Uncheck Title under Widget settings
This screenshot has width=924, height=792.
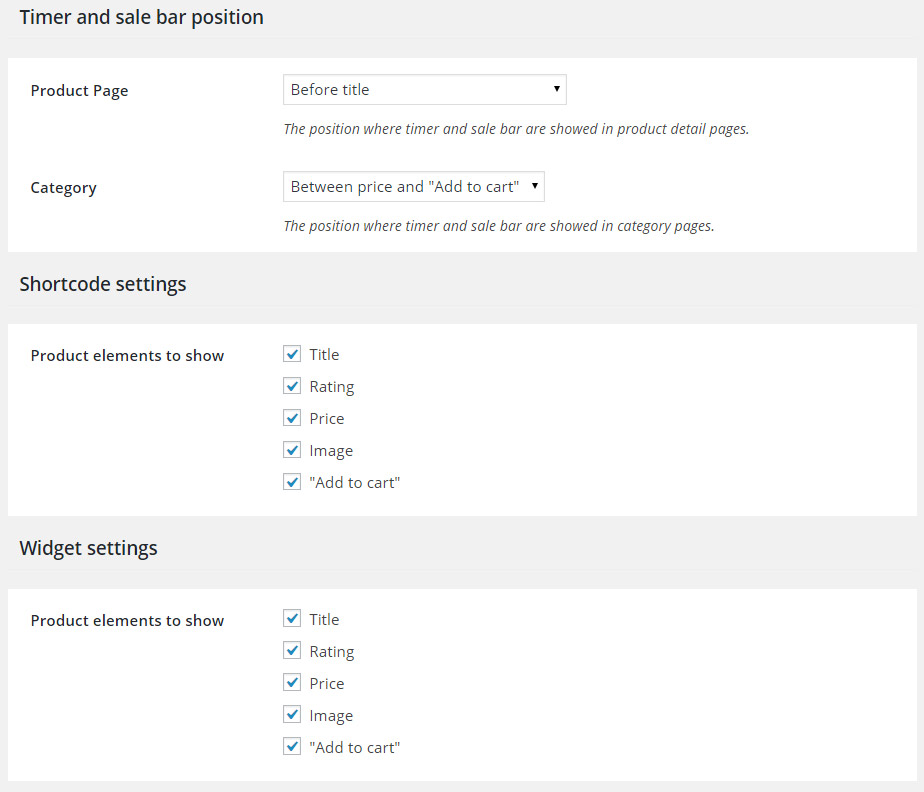pos(292,619)
